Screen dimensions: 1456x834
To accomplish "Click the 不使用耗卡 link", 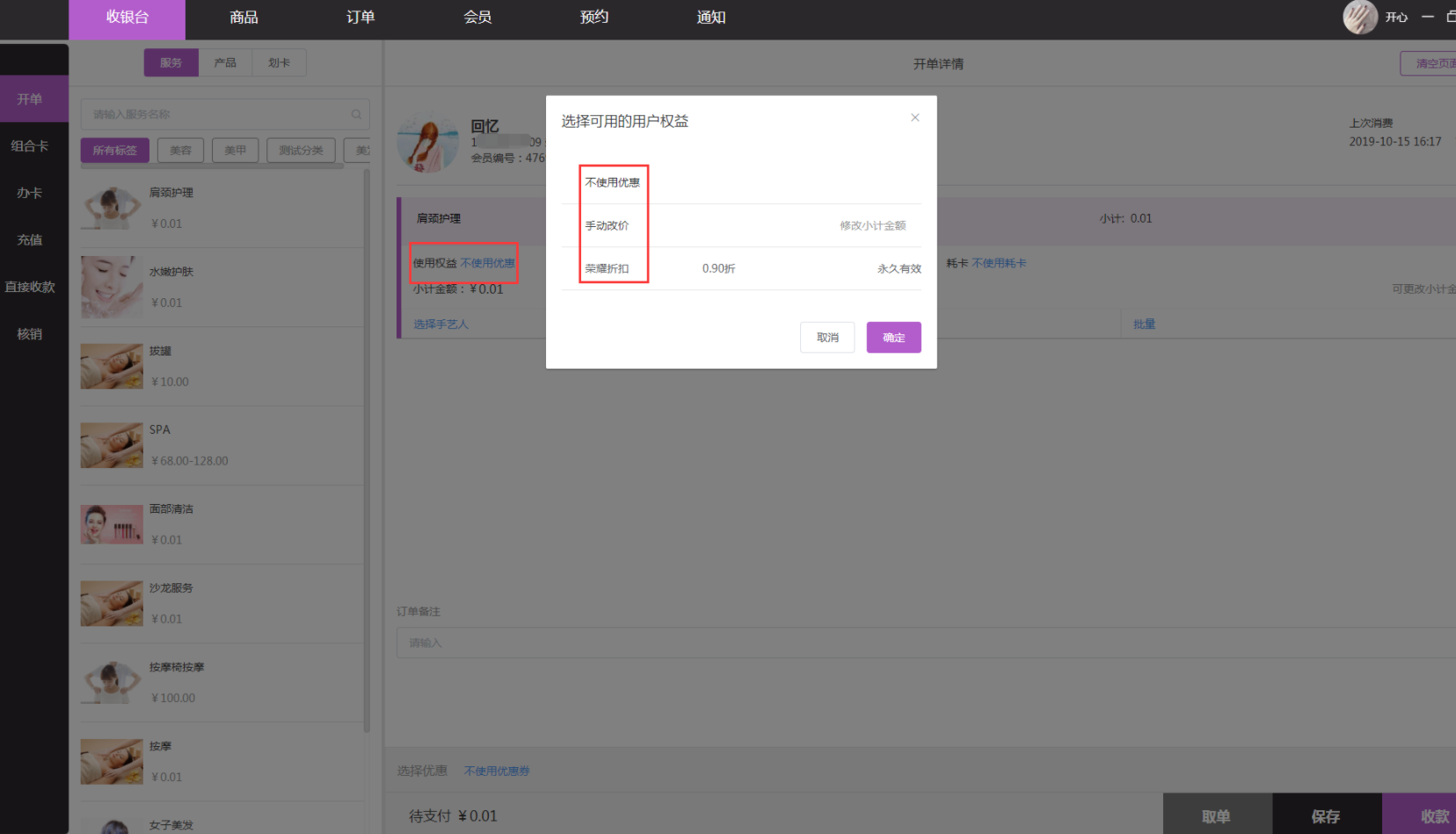I will [x=999, y=263].
